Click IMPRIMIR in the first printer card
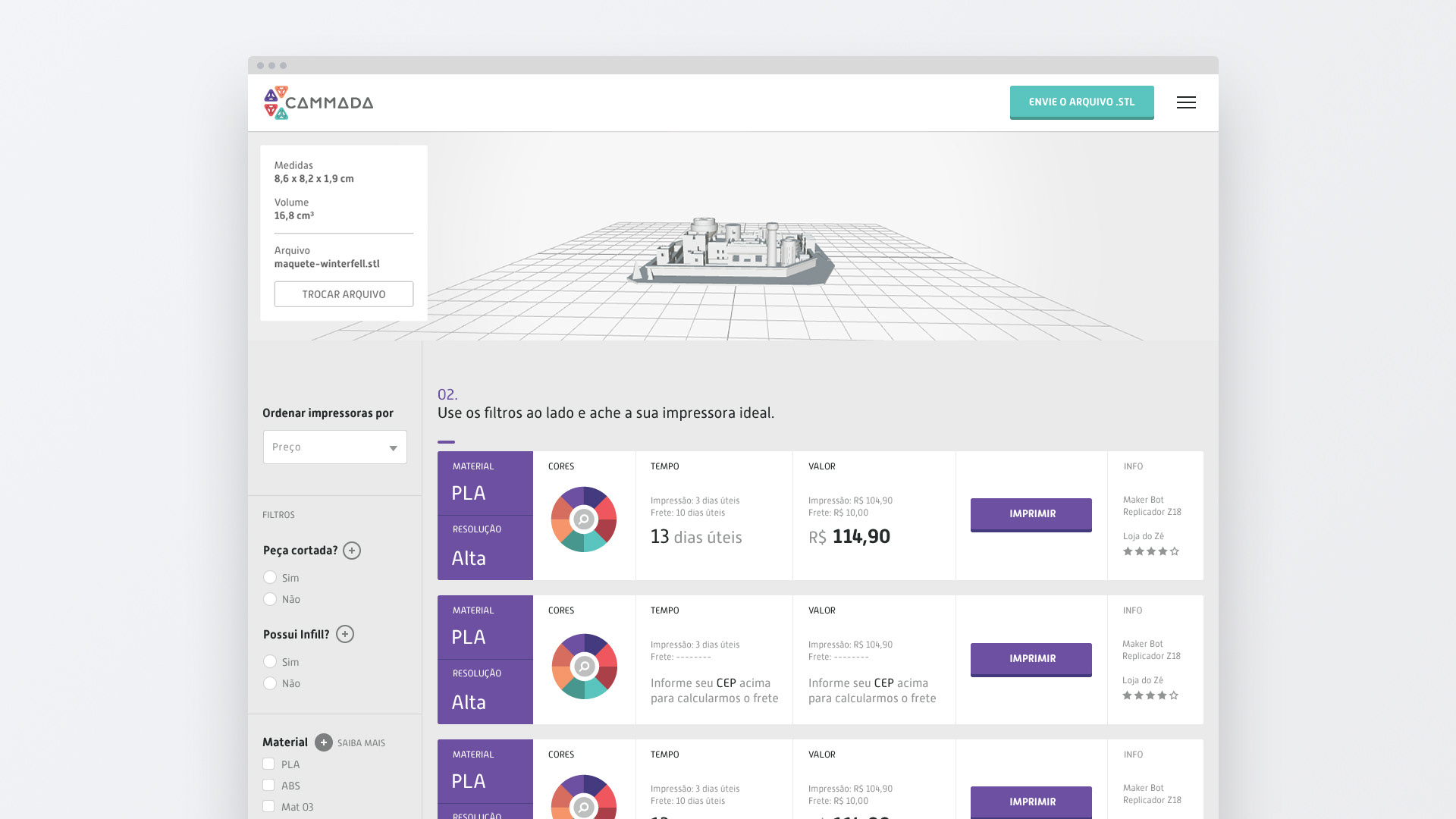The width and height of the screenshot is (1456, 819). pos(1031,515)
